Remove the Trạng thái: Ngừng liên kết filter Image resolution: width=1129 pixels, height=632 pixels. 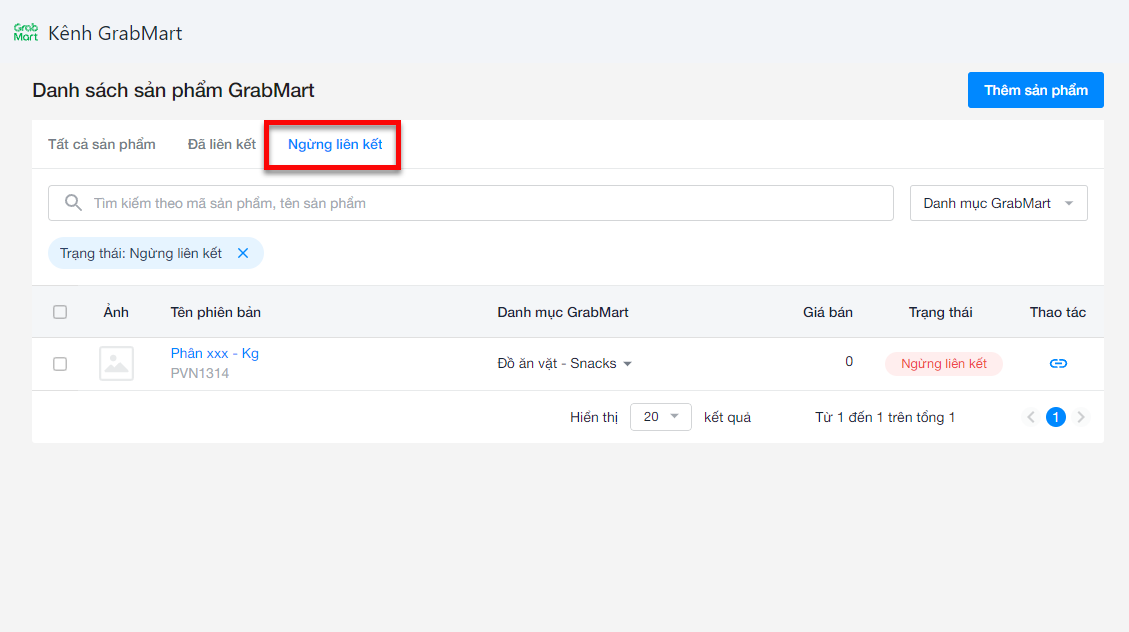tap(243, 253)
